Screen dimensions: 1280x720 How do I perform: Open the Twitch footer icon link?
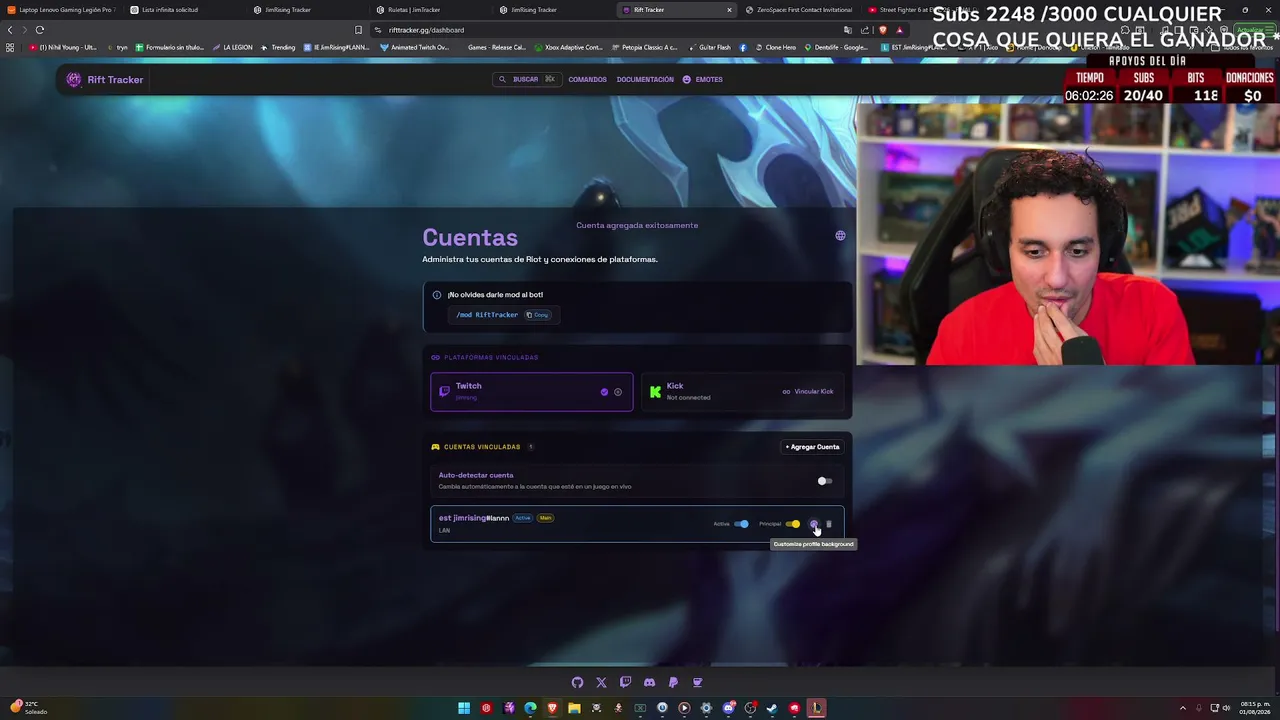[x=625, y=682]
